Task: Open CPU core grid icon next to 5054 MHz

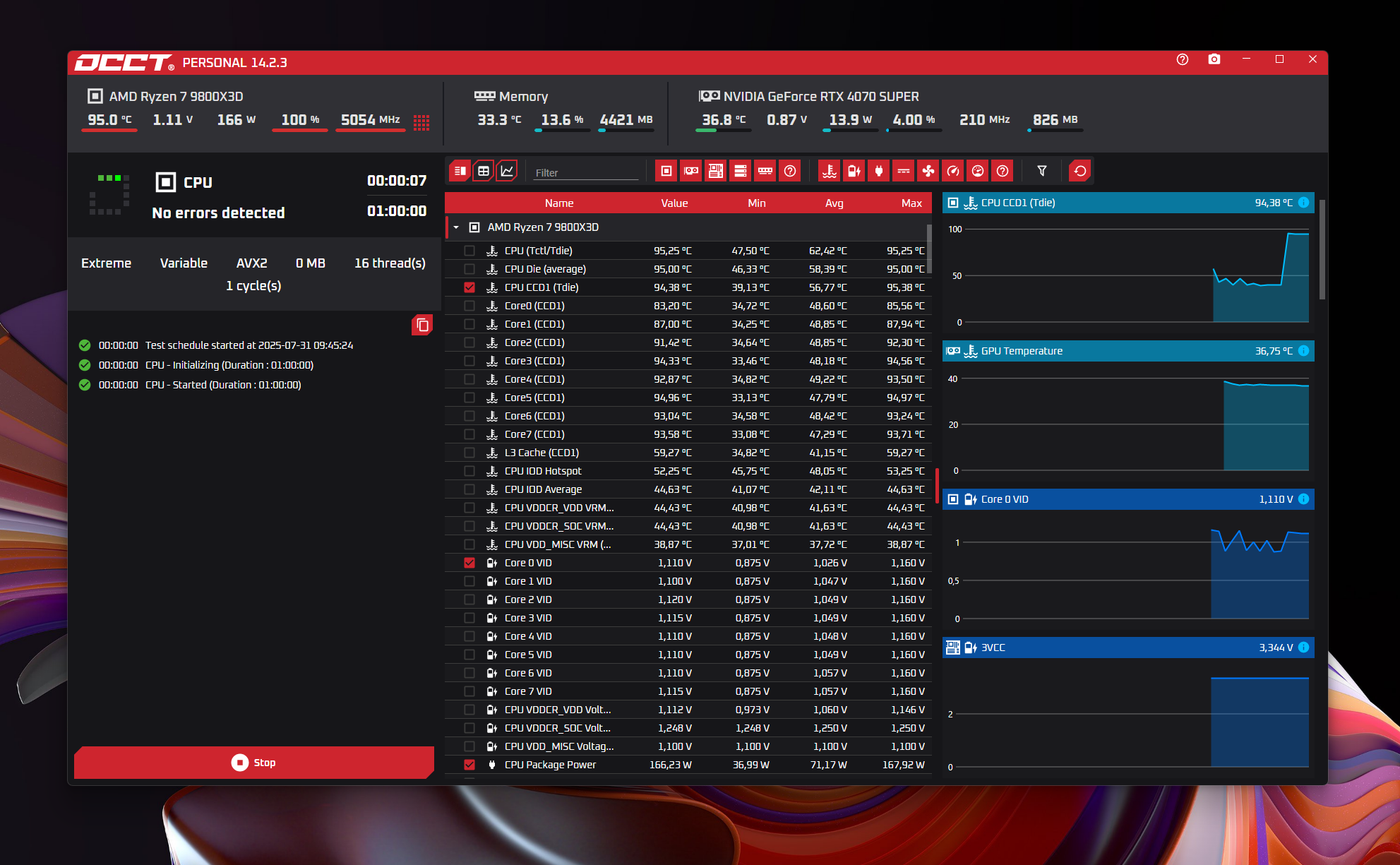Action: 421,123
